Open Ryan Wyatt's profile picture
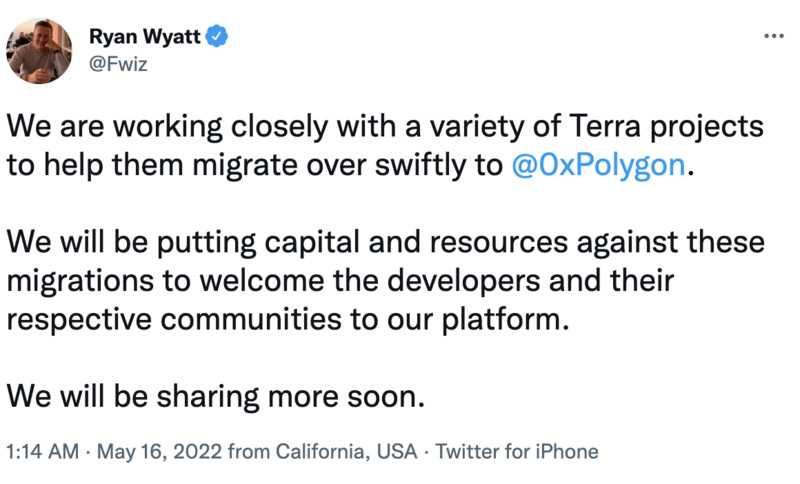This screenshot has height=484, width=800. coord(39,50)
